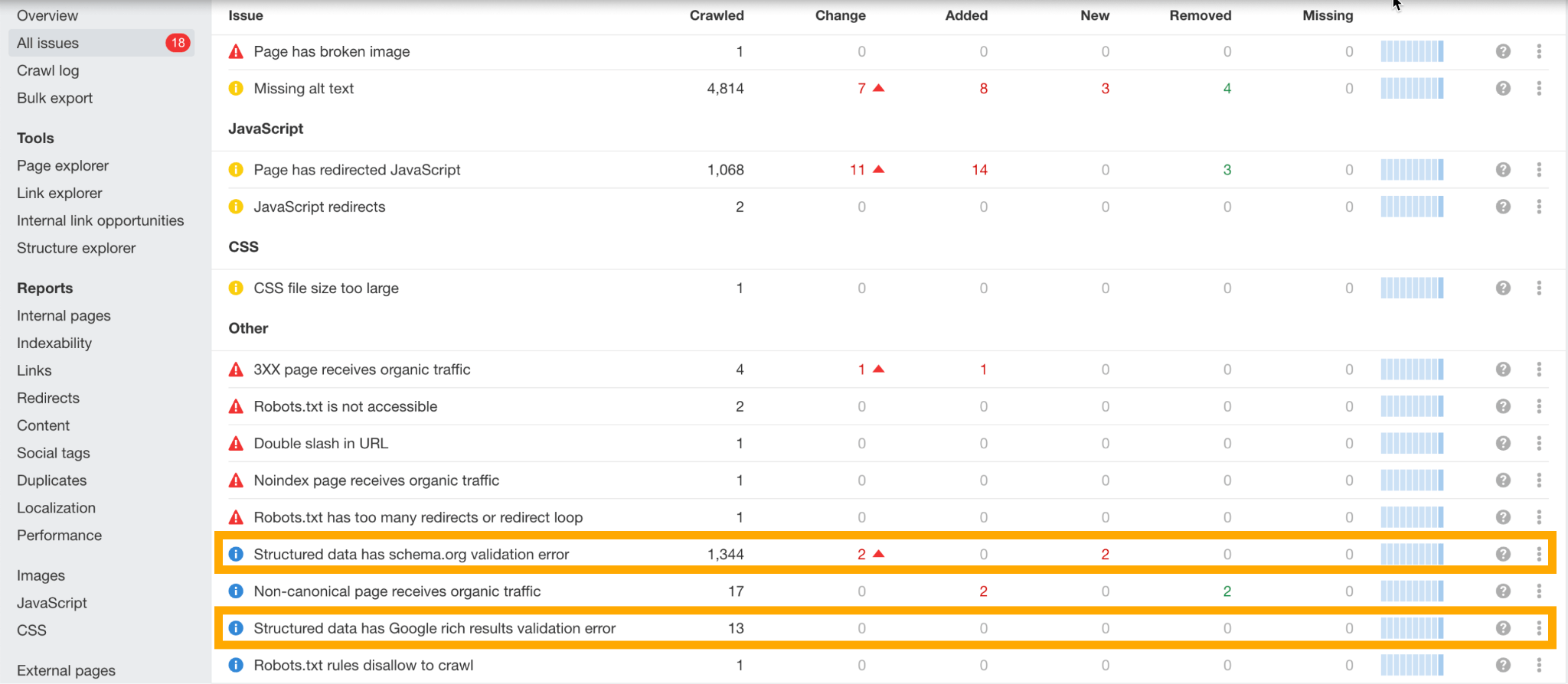Click the Added count 14 for redirected JavaScript
Viewport: 1568px width, 684px height.
pos(979,170)
